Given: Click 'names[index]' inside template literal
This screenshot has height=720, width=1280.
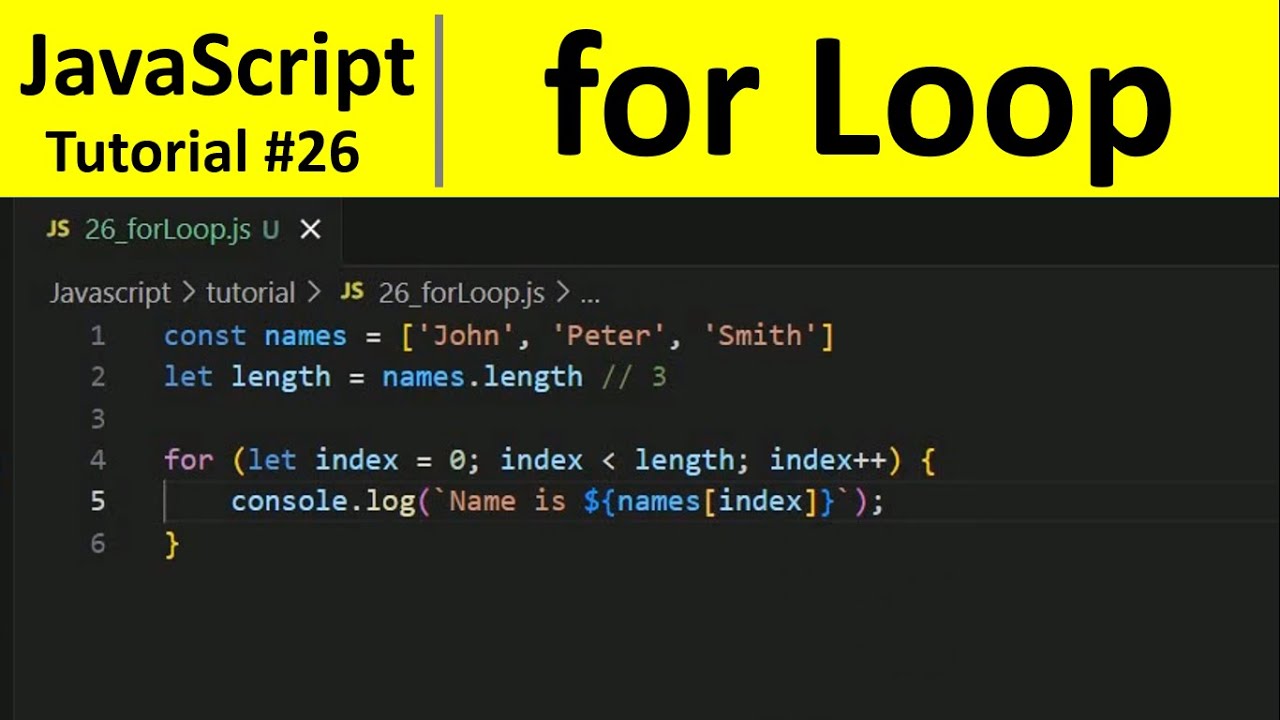Looking at the screenshot, I should click(710, 501).
